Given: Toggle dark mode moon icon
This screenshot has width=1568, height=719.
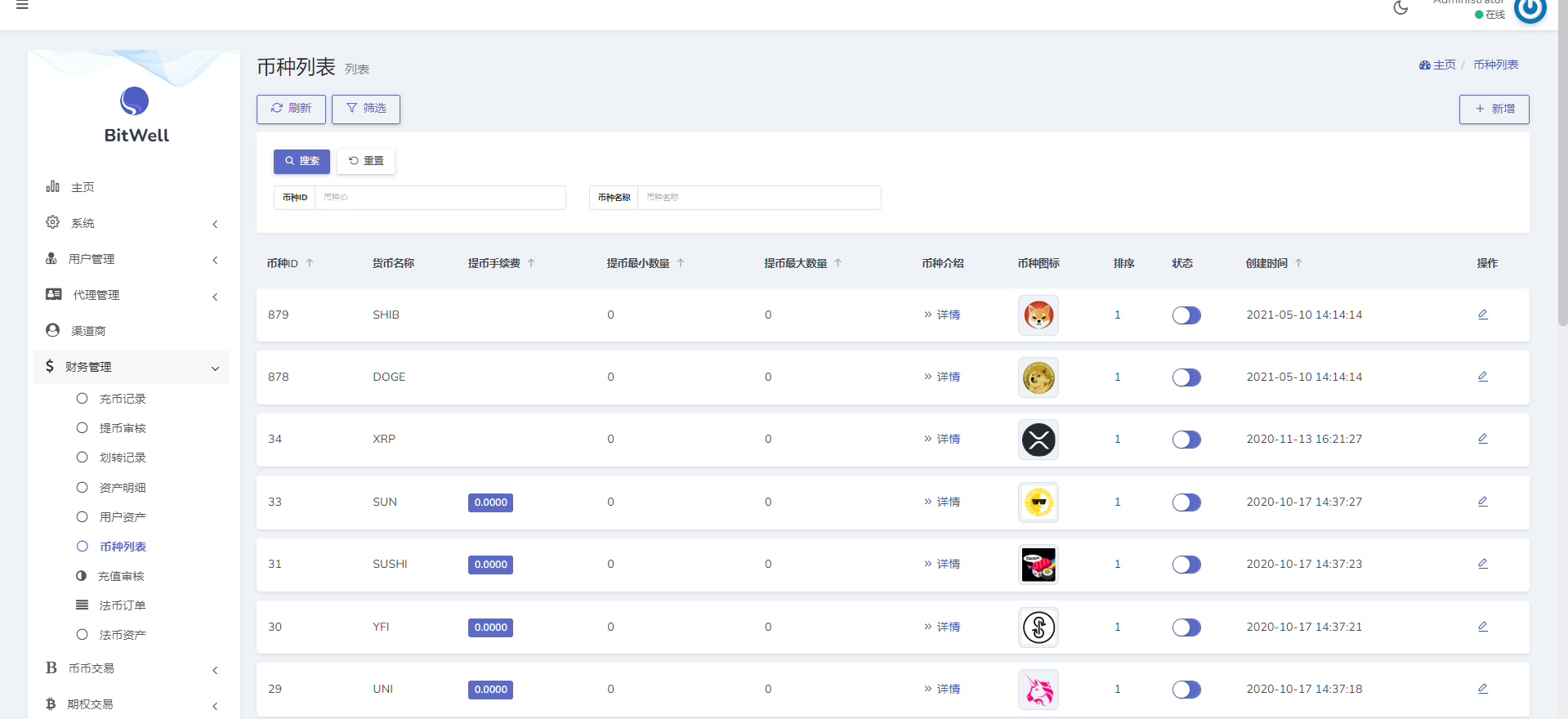Looking at the screenshot, I should pos(1400,8).
